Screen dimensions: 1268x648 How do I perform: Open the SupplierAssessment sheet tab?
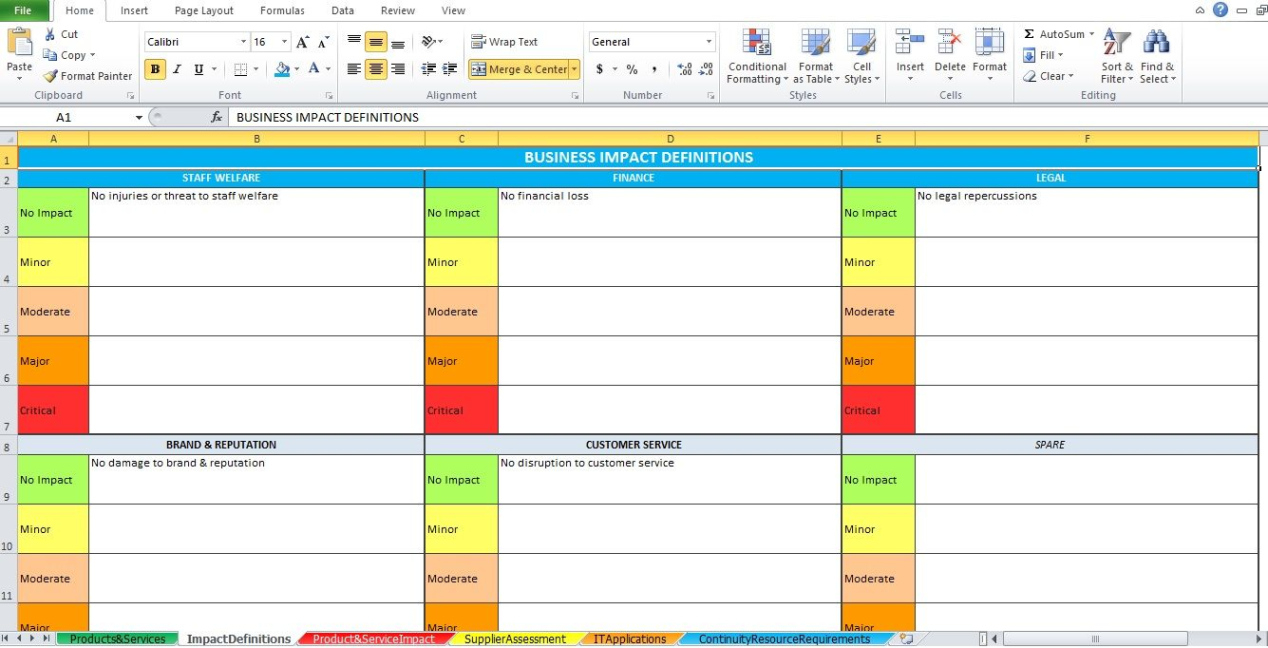tap(515, 639)
